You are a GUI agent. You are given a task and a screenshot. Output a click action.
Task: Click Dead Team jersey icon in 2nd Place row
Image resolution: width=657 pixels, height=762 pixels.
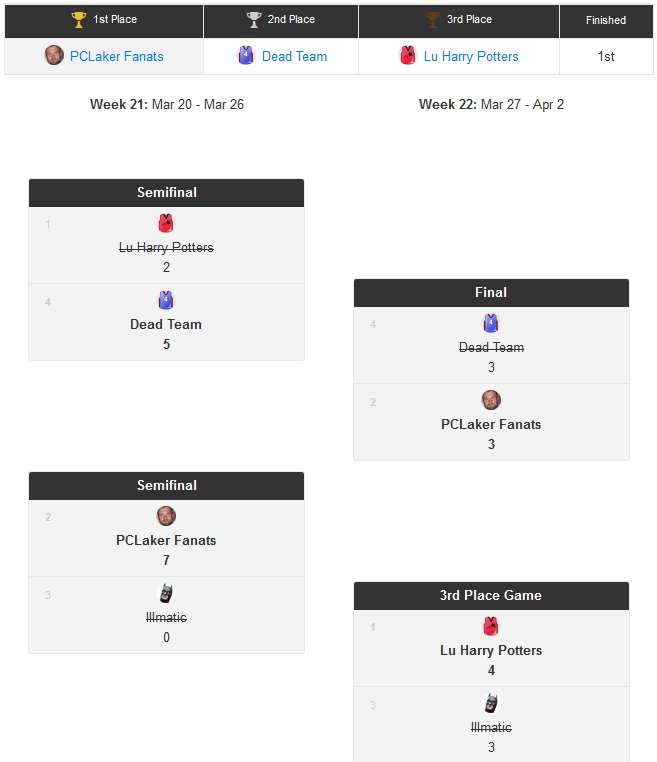(x=246, y=56)
